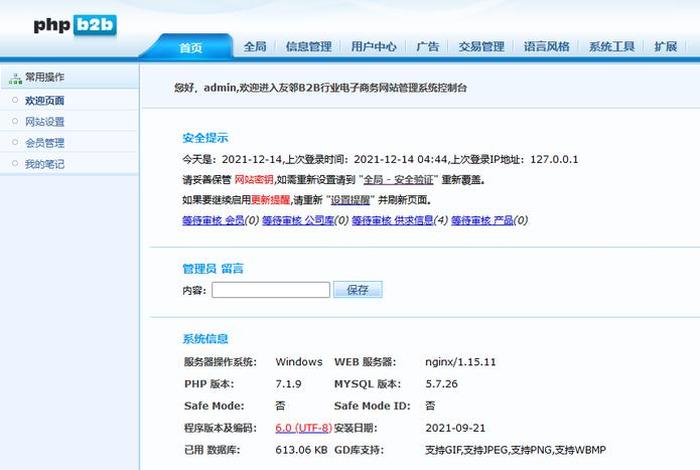Open the 信息管理 tab

(x=308, y=46)
